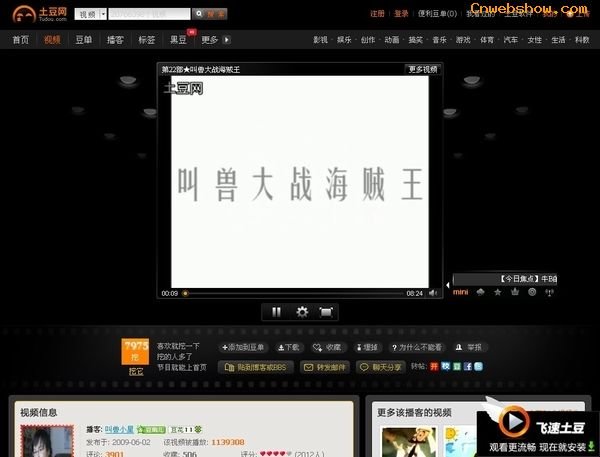Click the antenna broadcast icon under the ticker

pos(549,292)
